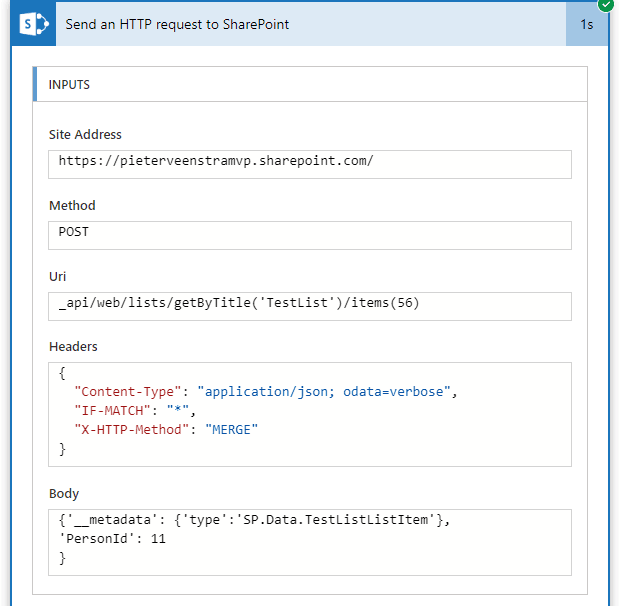
Task: Click the 1s duration badge
Action: pos(587,25)
